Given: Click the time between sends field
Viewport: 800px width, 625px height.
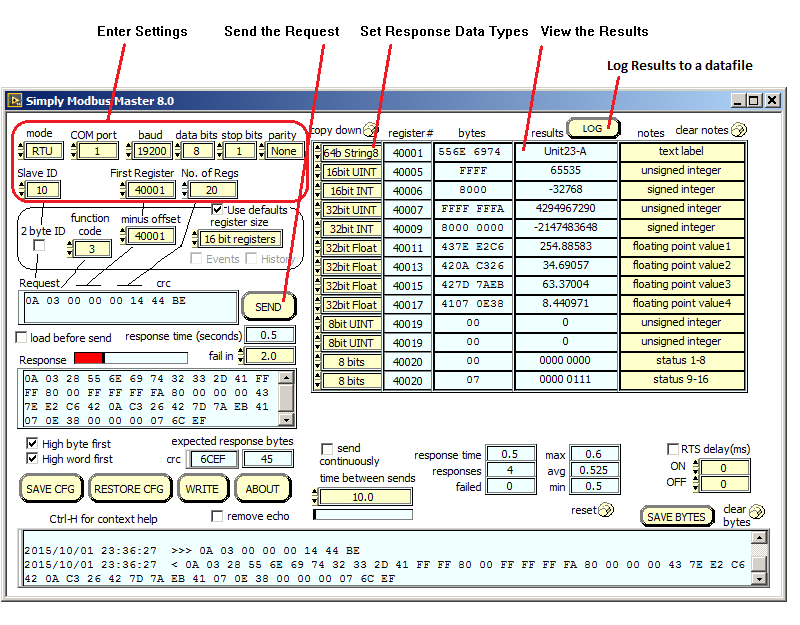Looking at the screenshot, I should tap(363, 497).
